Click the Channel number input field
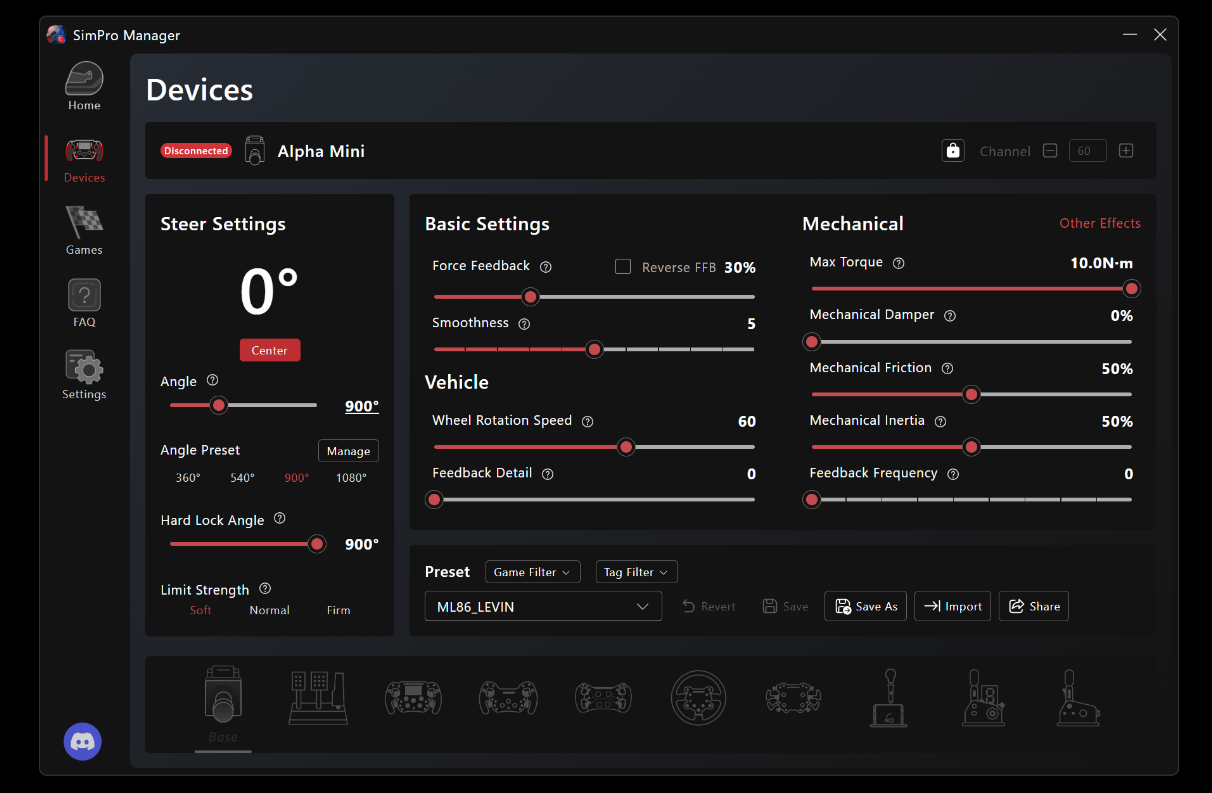The image size is (1212, 793). click(1088, 151)
